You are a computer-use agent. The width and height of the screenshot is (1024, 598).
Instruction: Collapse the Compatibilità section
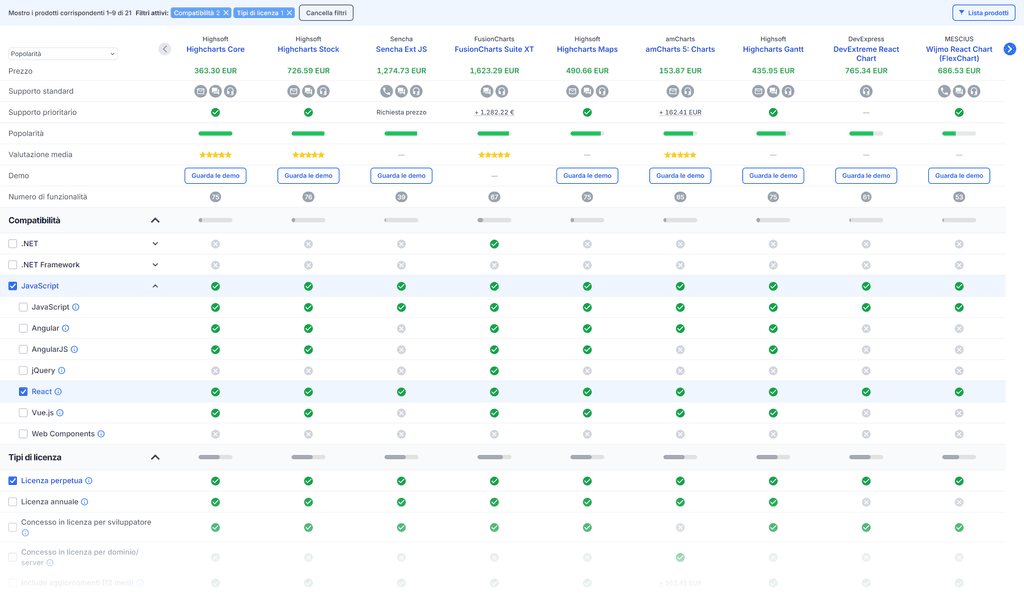click(x=155, y=221)
